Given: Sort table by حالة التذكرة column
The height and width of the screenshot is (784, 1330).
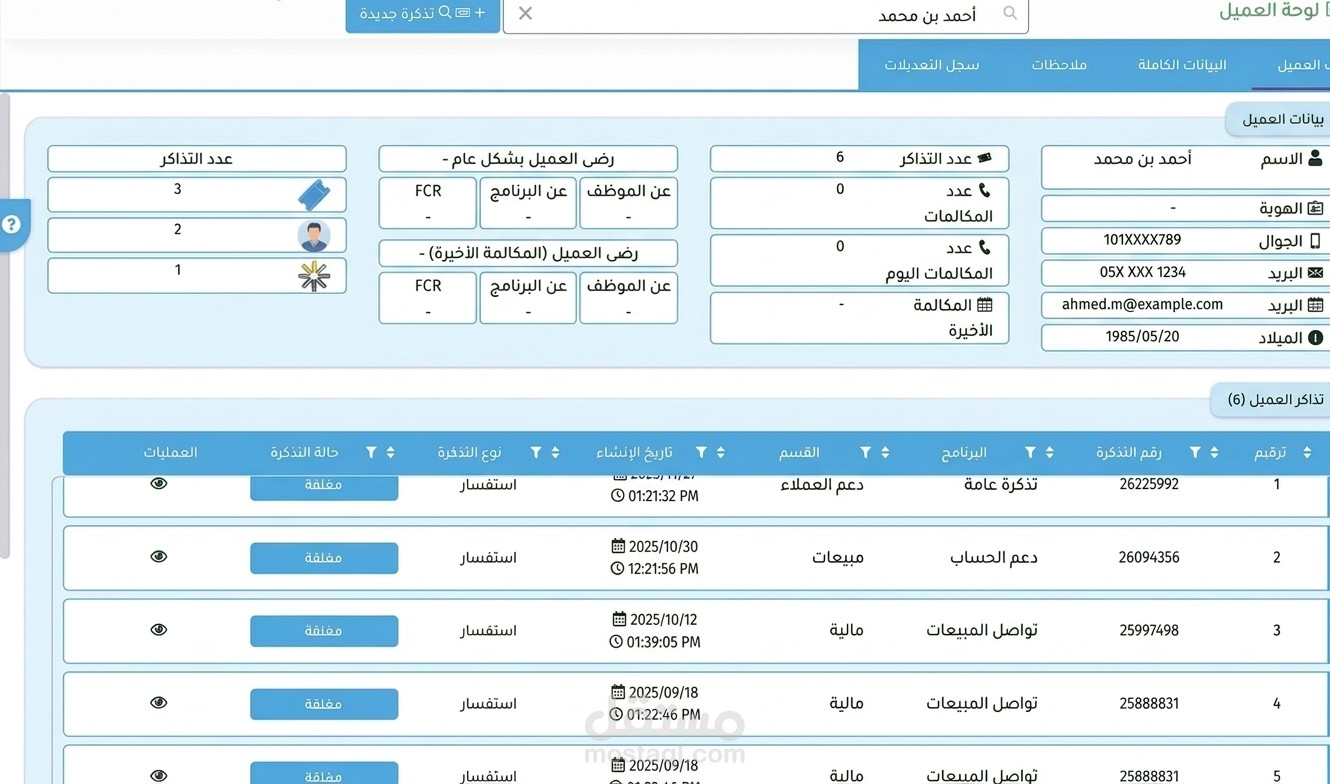Looking at the screenshot, I should [390, 453].
